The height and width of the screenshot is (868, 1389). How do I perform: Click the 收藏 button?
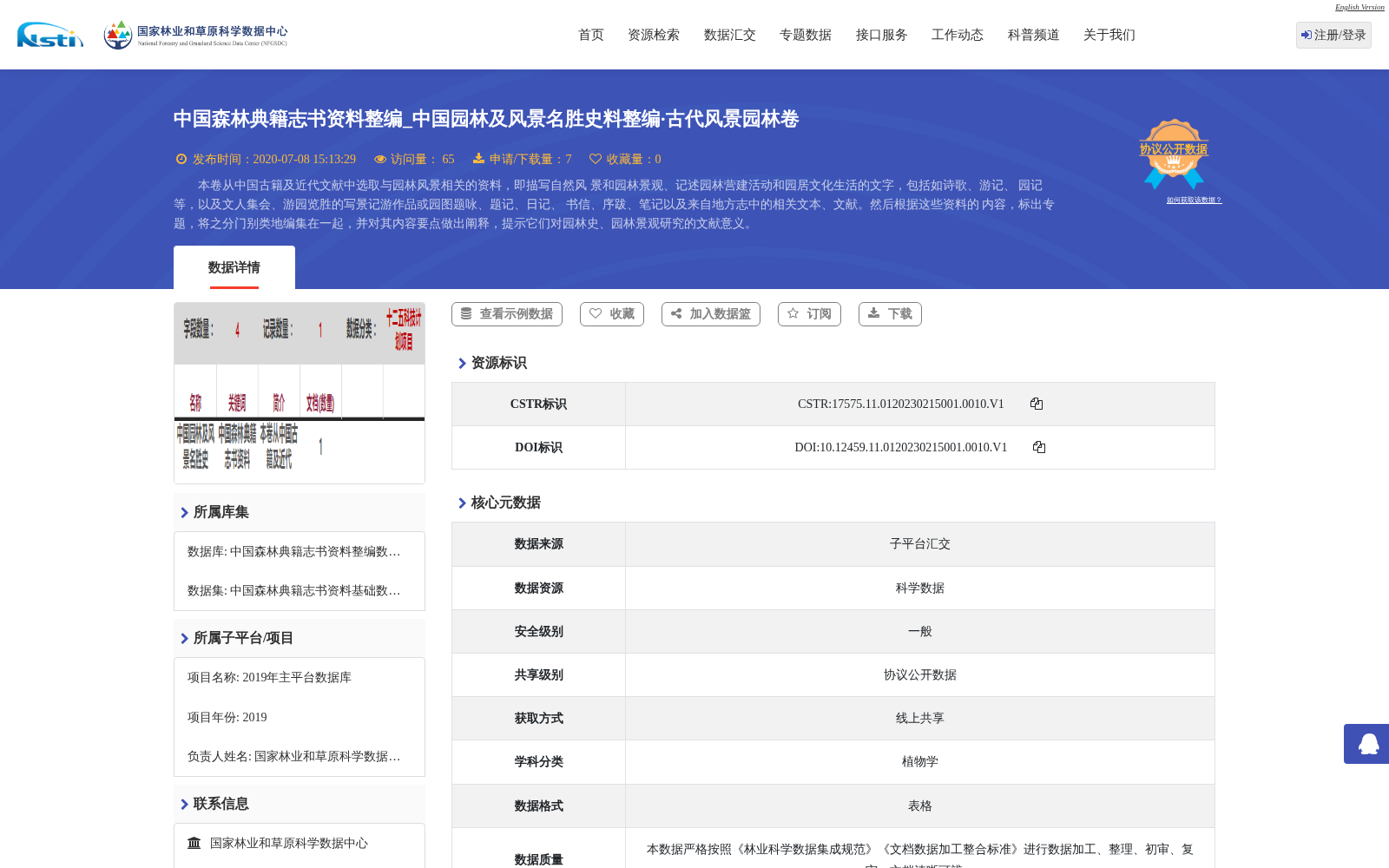tap(612, 314)
